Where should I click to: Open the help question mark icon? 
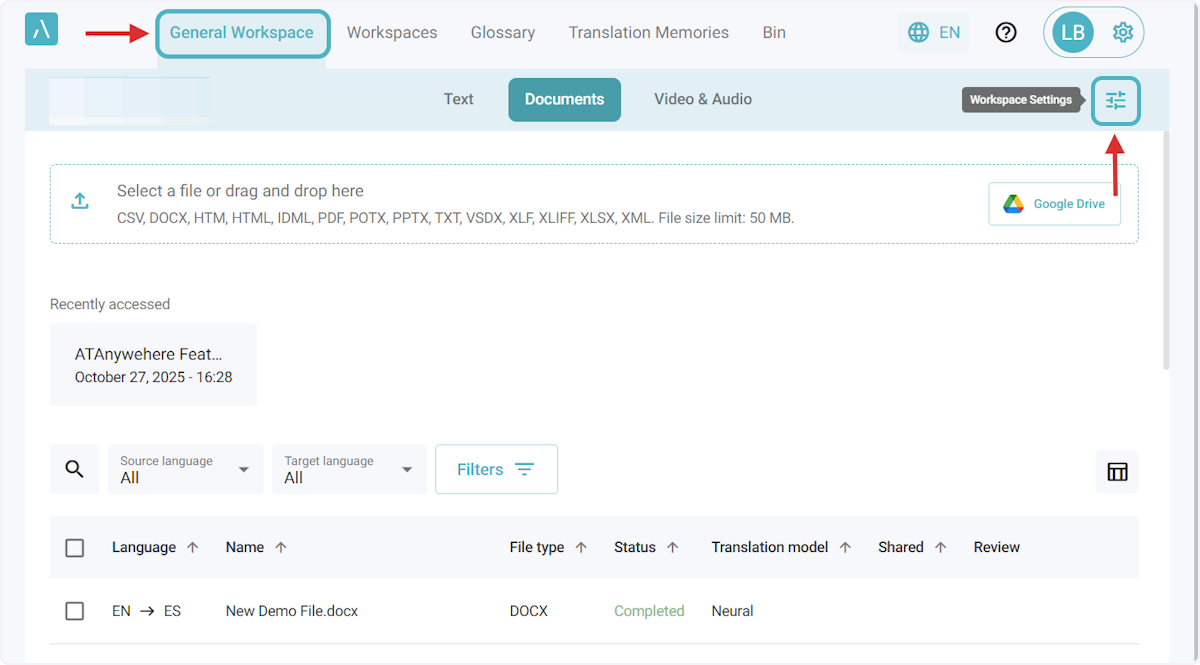1006,32
